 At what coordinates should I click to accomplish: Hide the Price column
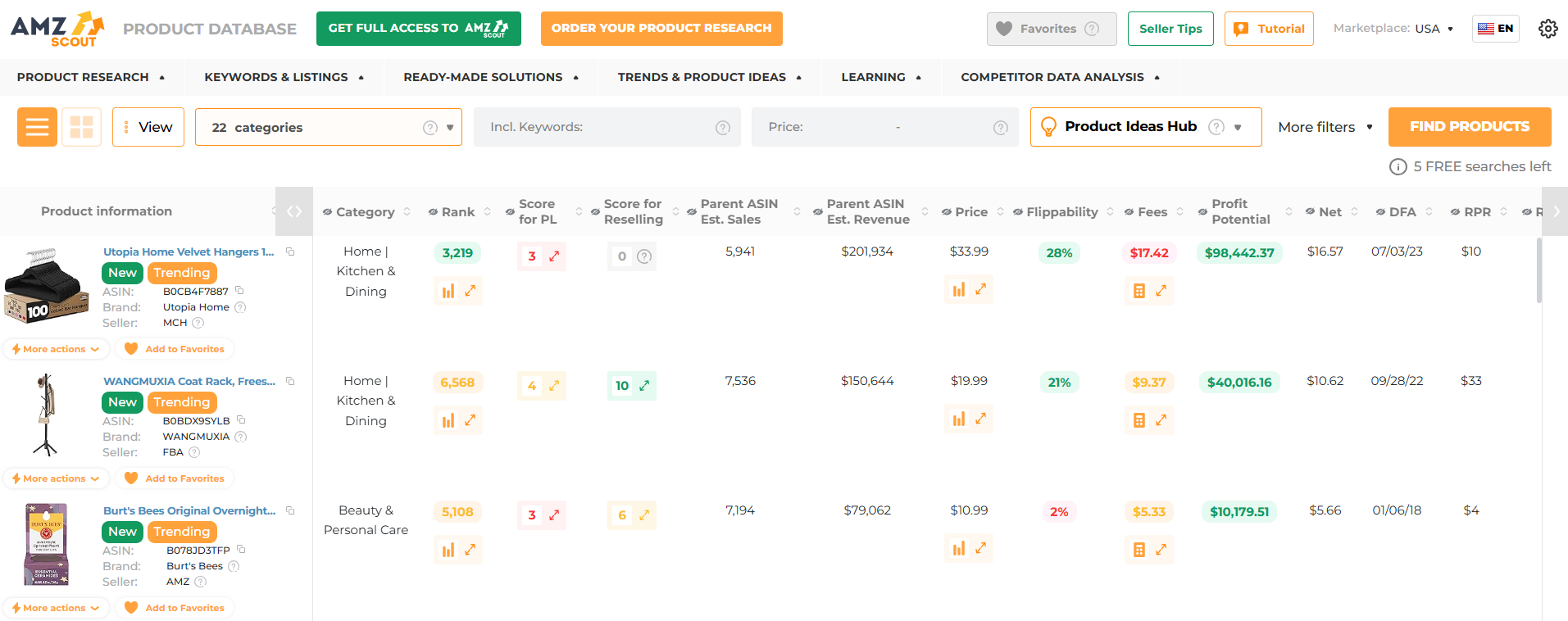coord(947,212)
